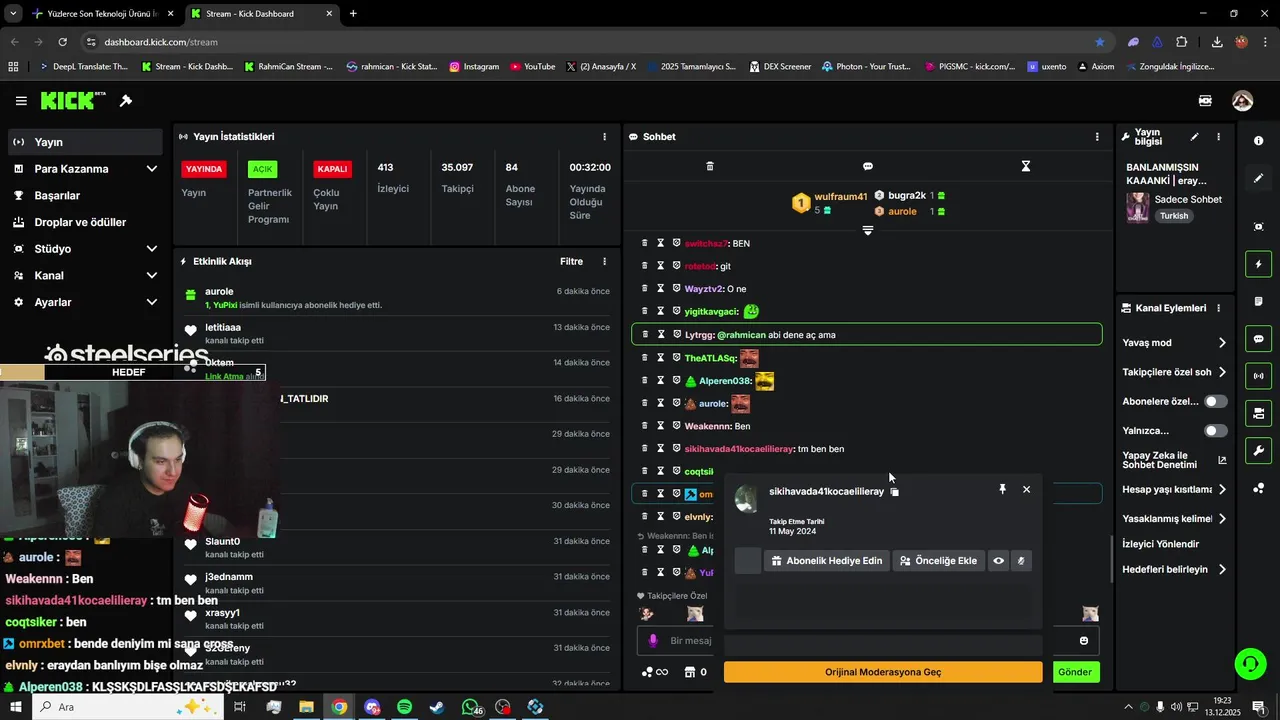Click the hourglass icon under Sohbet header
Viewport: 1280px width, 720px height.
tap(1025, 166)
